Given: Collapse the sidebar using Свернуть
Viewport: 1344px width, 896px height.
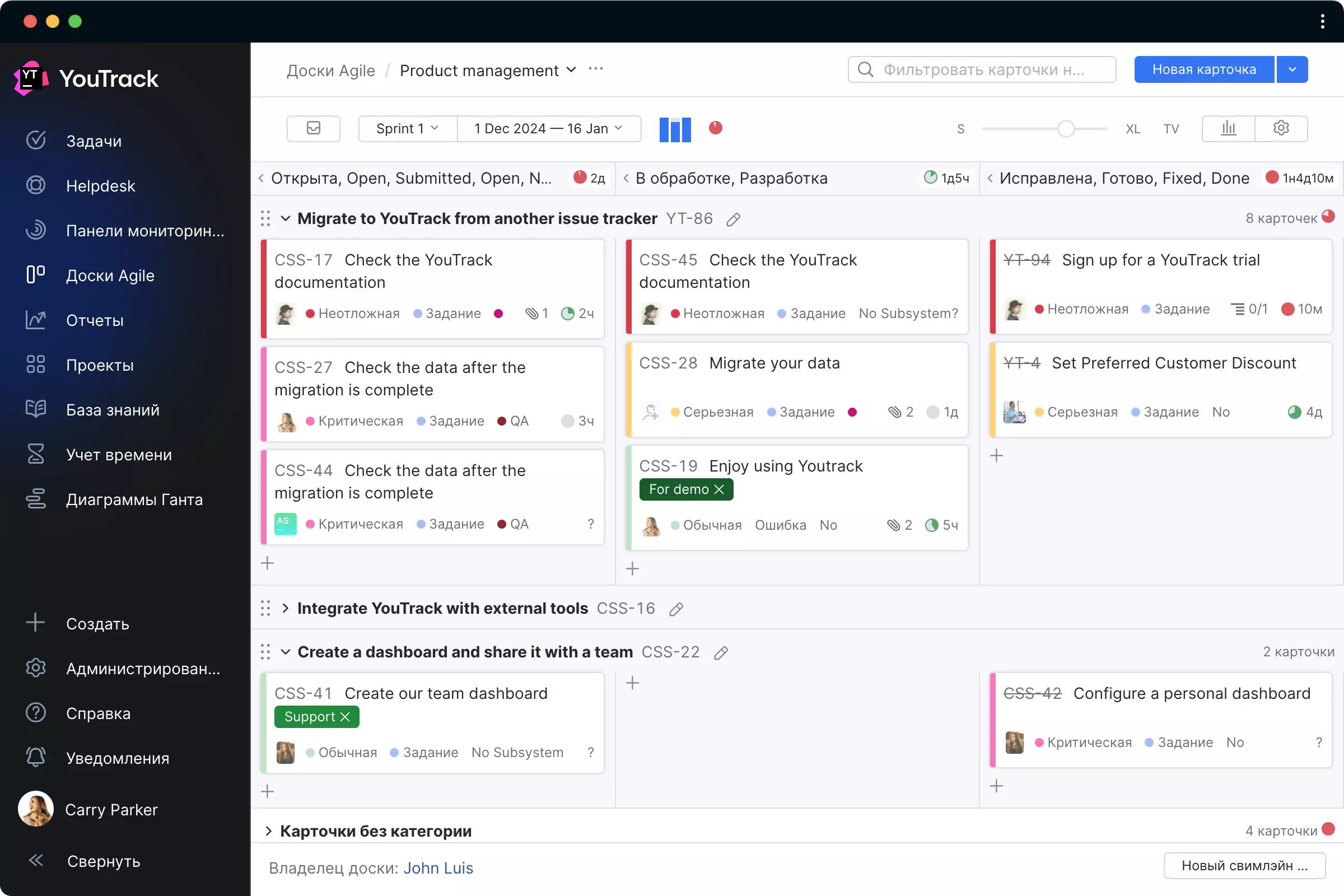Looking at the screenshot, I should click(104, 861).
